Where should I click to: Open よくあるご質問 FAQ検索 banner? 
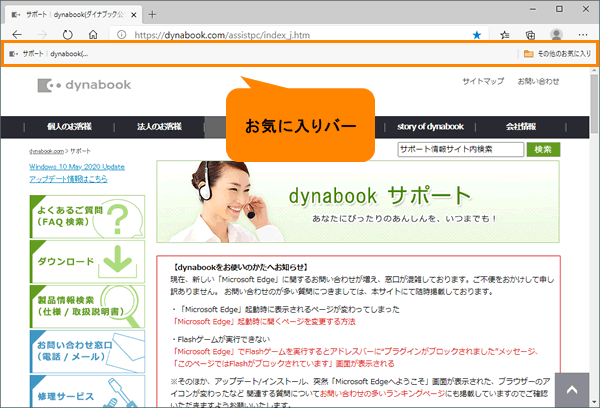87,217
